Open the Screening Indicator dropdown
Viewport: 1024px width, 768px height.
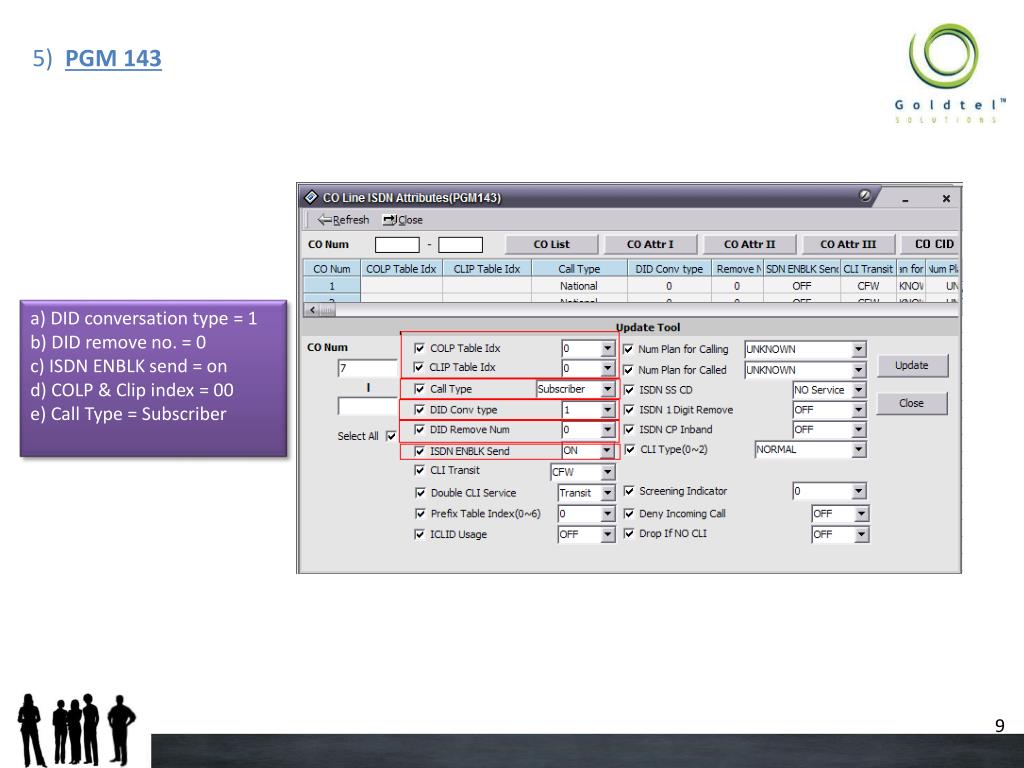pyautogui.click(x=859, y=491)
